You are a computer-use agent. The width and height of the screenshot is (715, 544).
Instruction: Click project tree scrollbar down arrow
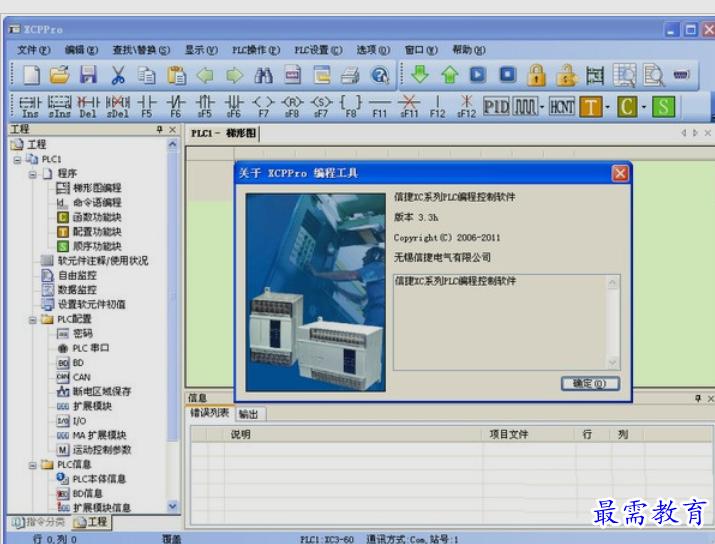(172, 506)
